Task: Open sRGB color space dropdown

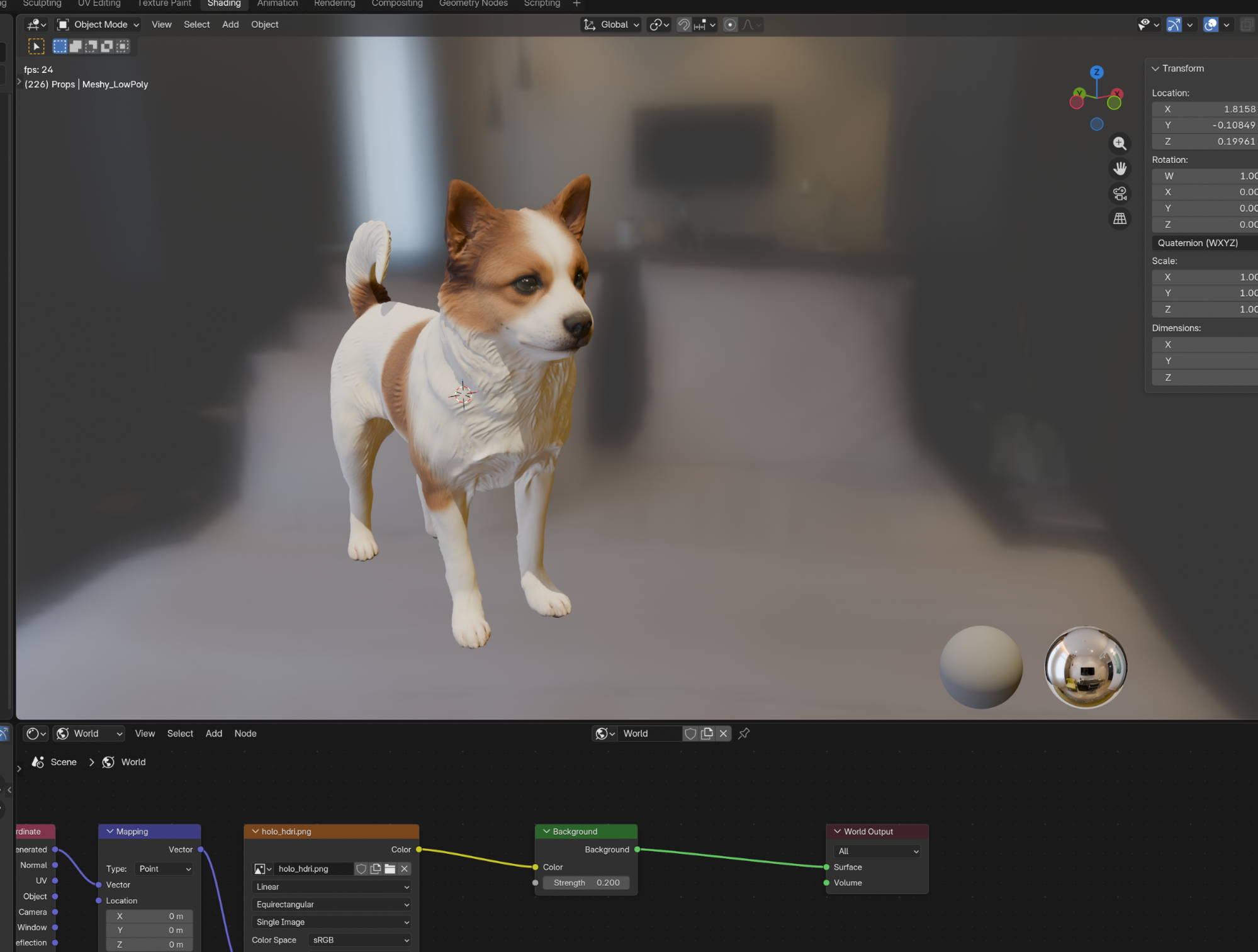Action: 360,939
